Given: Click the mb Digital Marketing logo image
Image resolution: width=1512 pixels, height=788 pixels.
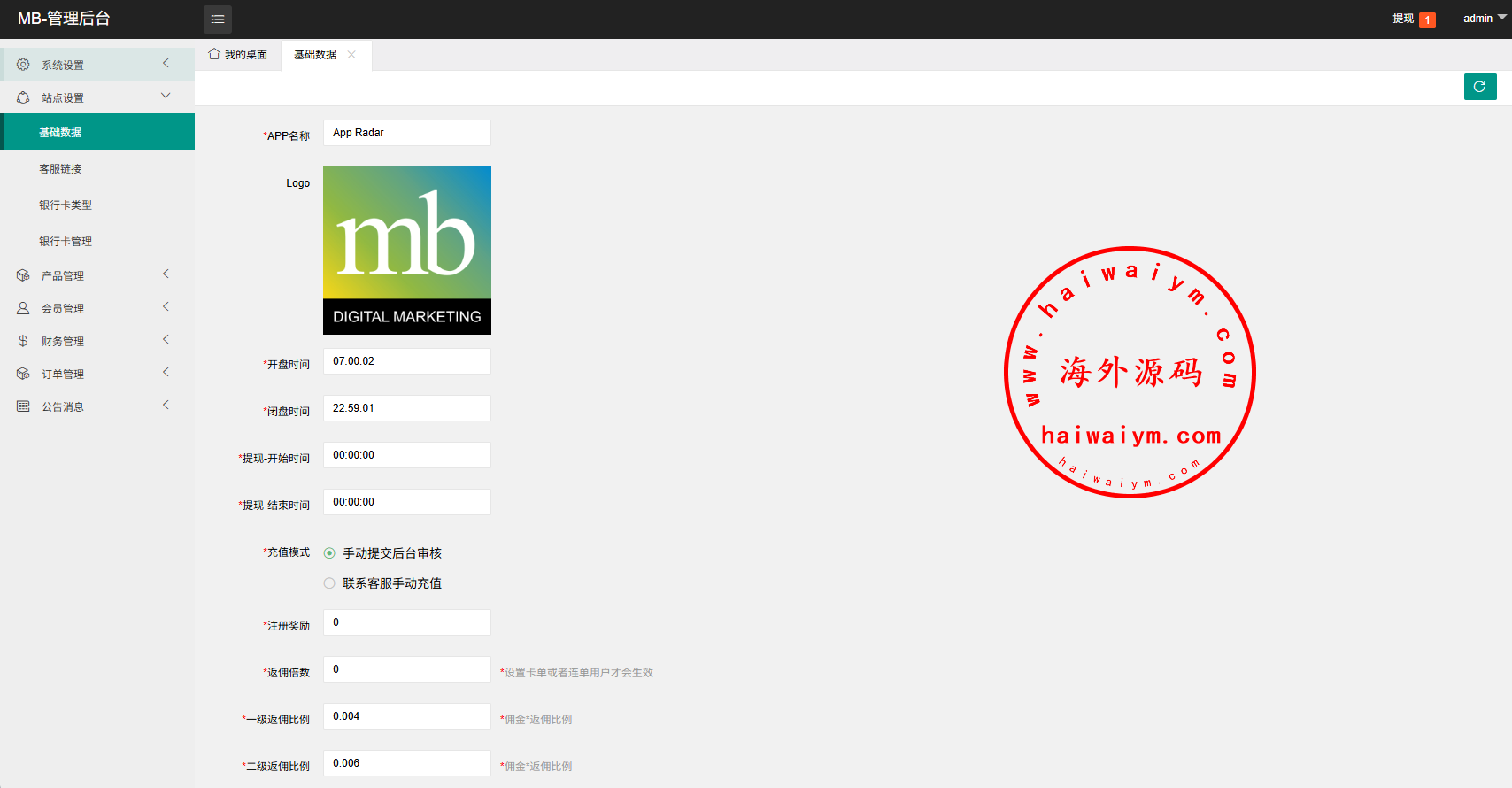Looking at the screenshot, I should pyautogui.click(x=406, y=251).
